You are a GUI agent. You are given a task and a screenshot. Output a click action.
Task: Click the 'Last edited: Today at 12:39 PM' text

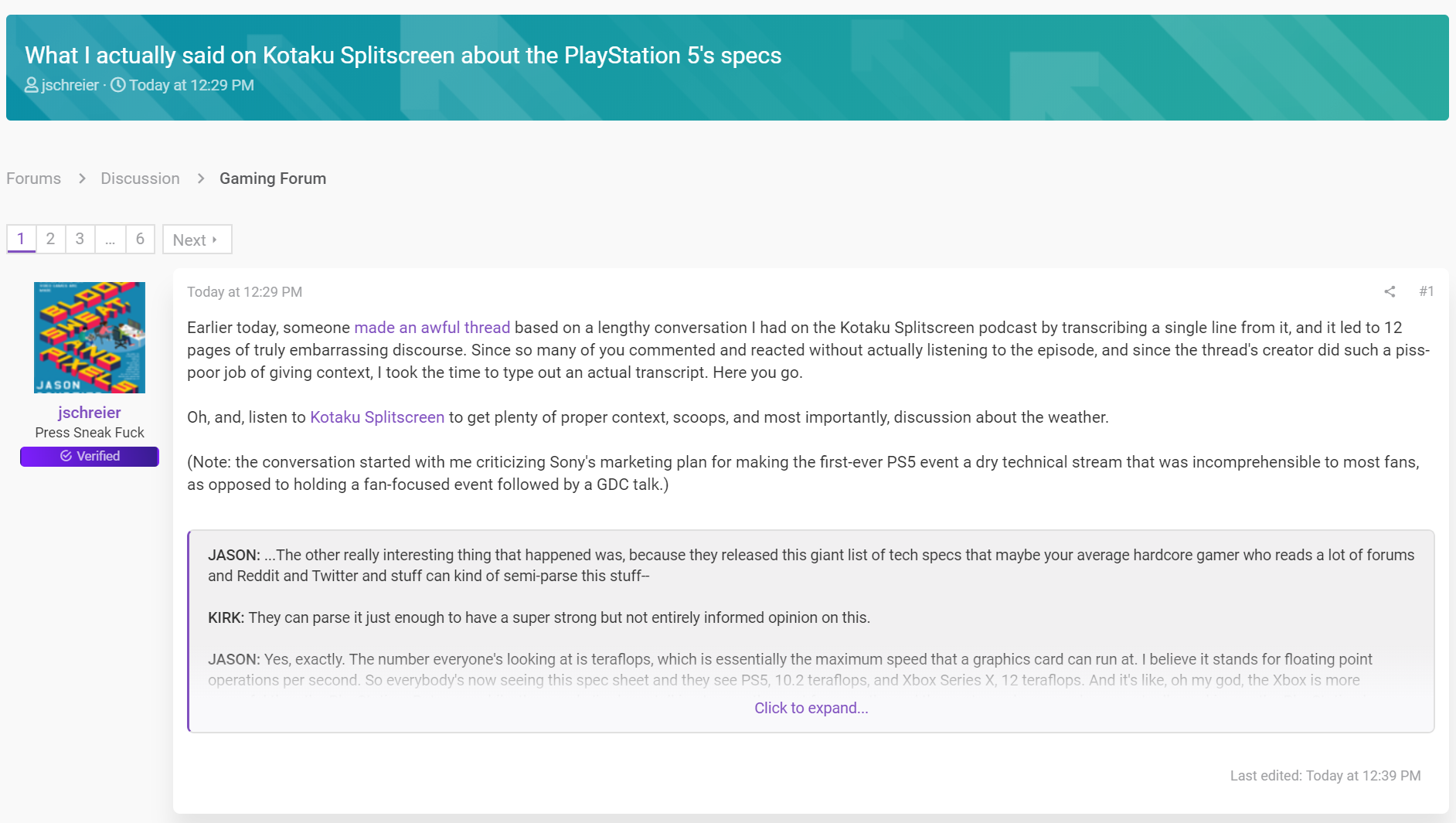[1325, 776]
